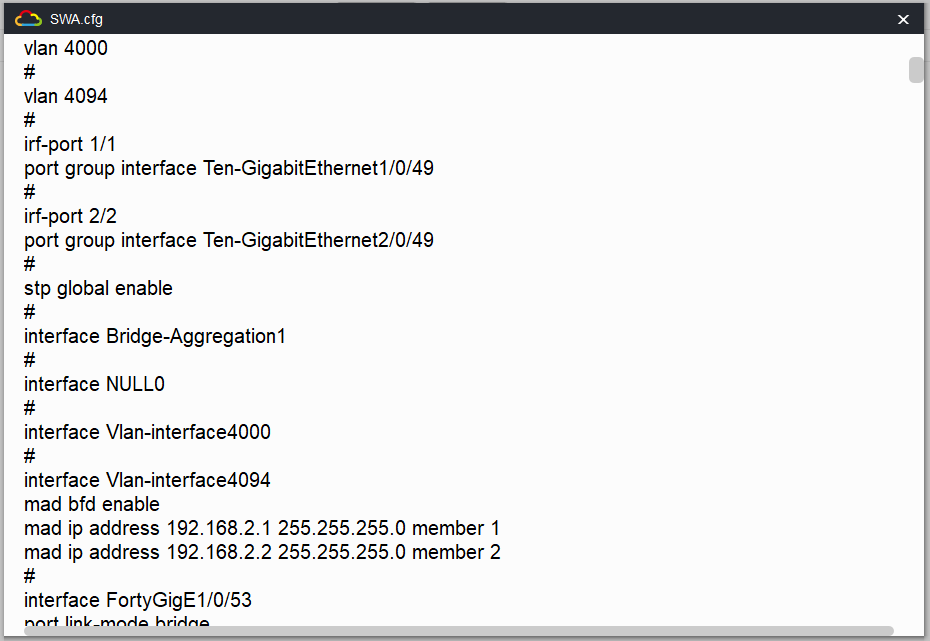Place cursor on "irf-port 2/2" line
This screenshot has width=930, height=641.
coord(70,216)
